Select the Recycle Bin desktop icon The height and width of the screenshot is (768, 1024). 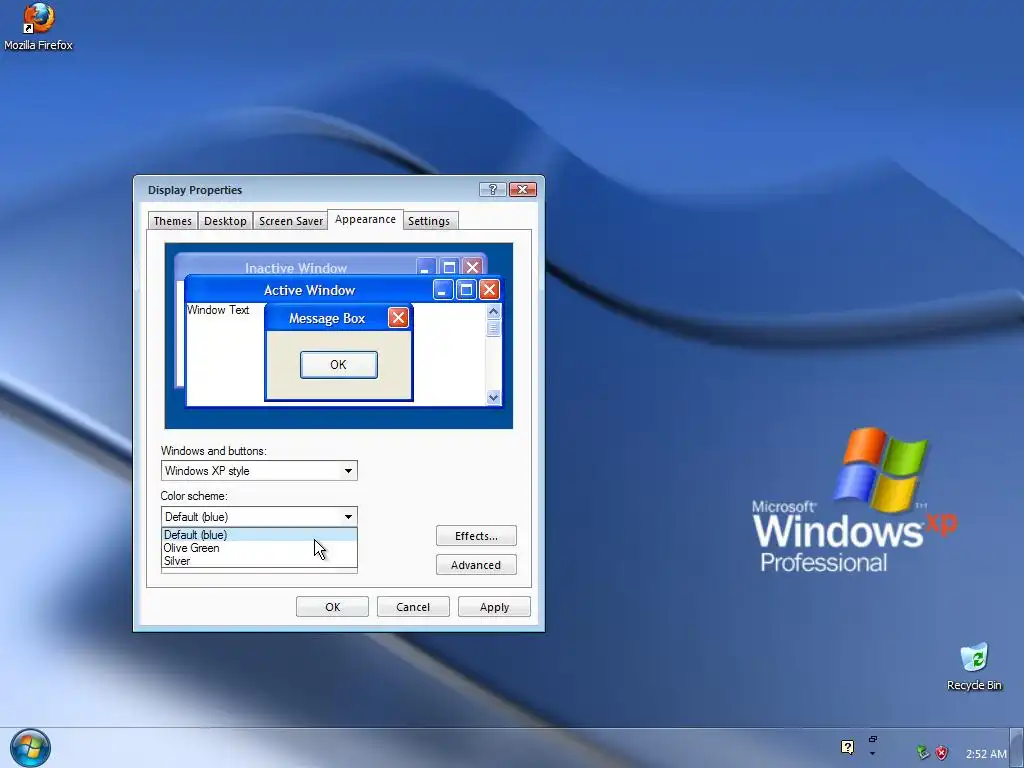tap(974, 666)
